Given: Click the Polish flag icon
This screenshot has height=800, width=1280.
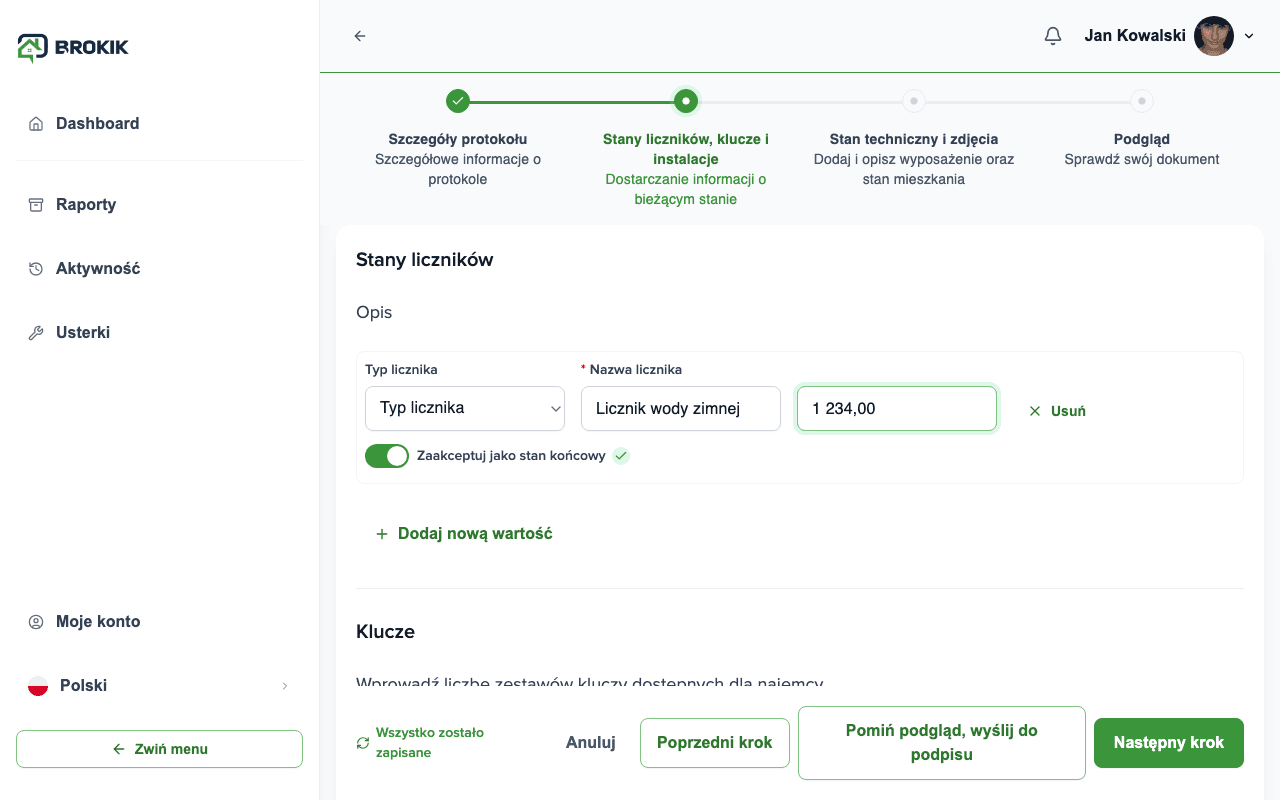Looking at the screenshot, I should pos(38,686).
